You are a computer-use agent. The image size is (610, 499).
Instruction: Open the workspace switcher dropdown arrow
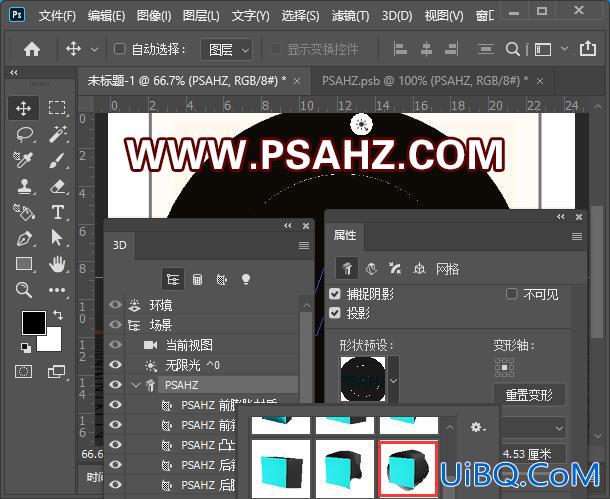click(x=564, y=49)
